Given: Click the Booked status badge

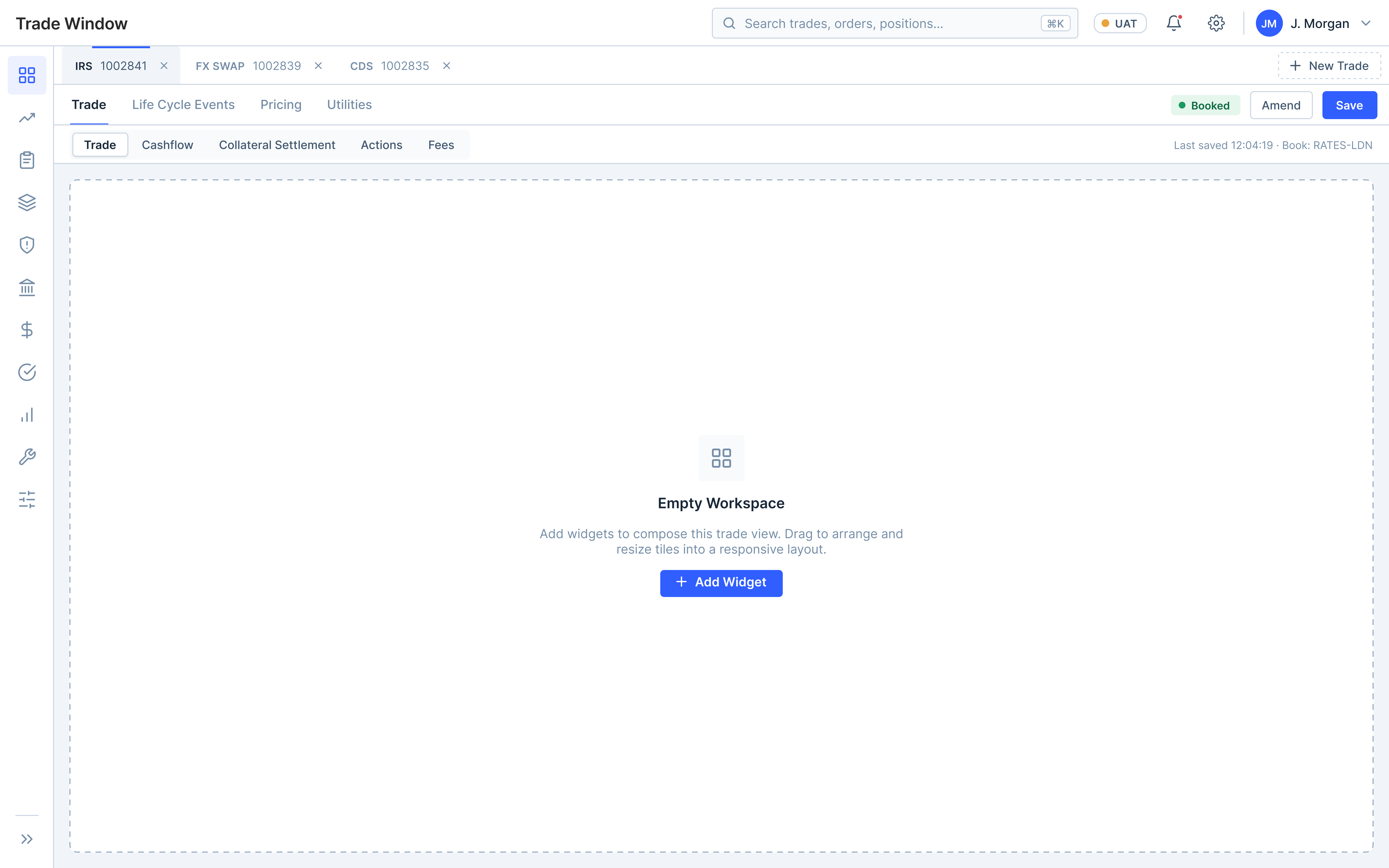Looking at the screenshot, I should [x=1205, y=106].
